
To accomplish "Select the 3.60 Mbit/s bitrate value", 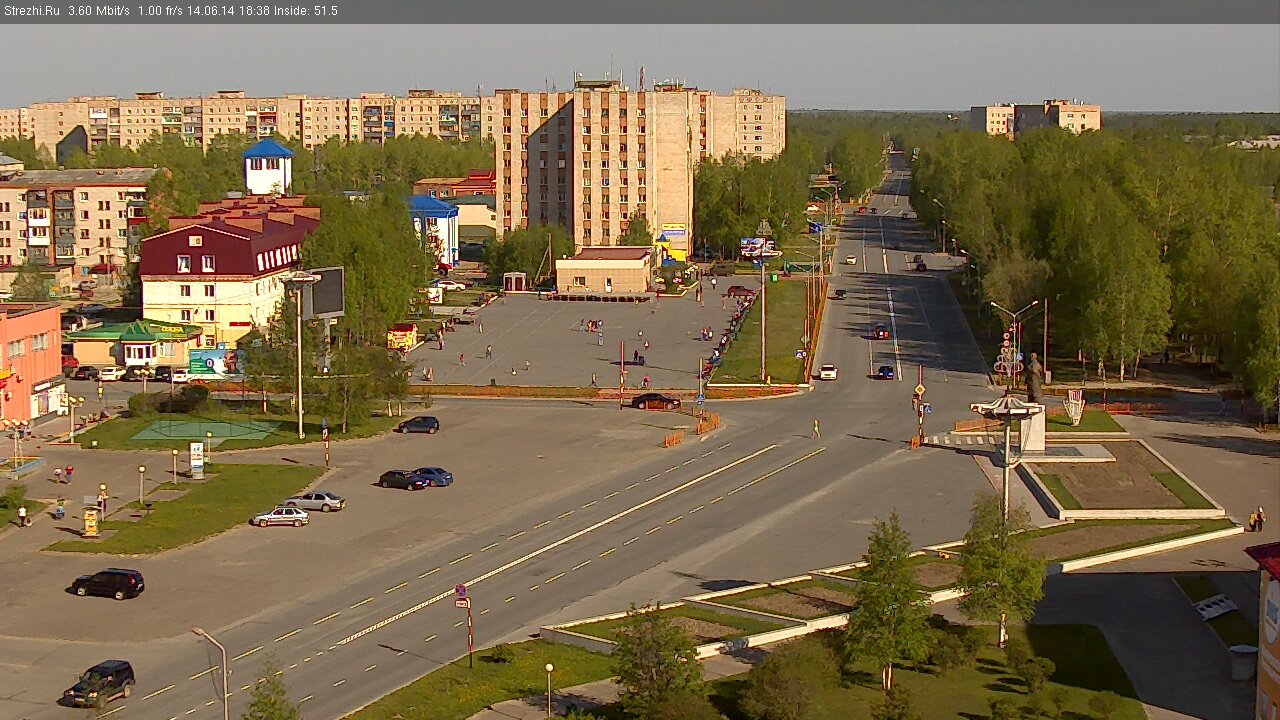I will 99,11.
